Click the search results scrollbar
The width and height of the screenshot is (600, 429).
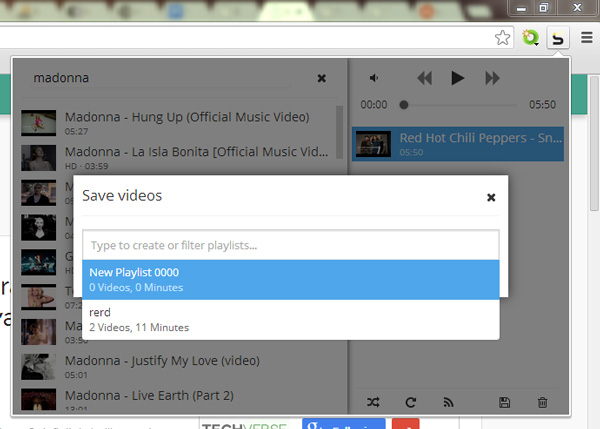point(339,132)
